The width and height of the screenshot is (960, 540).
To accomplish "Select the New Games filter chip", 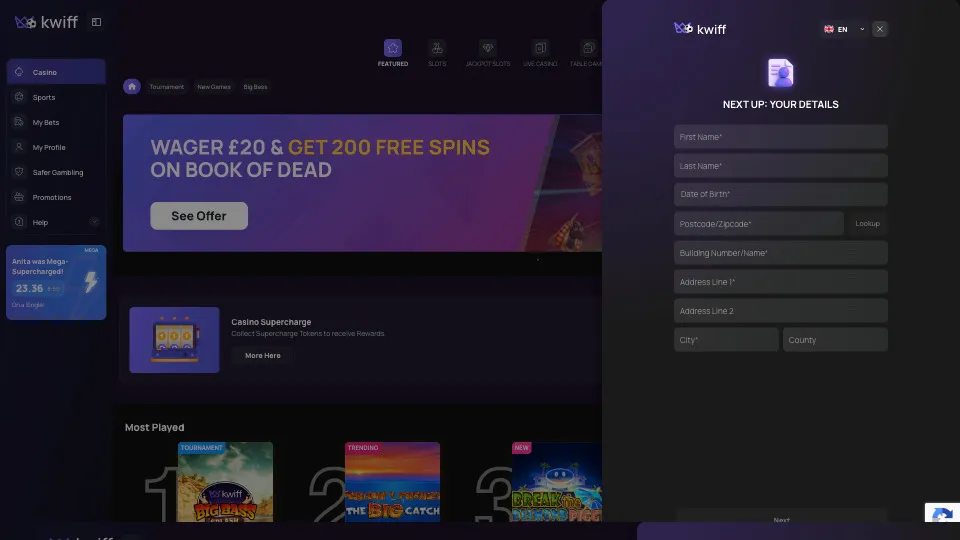I will click(214, 87).
